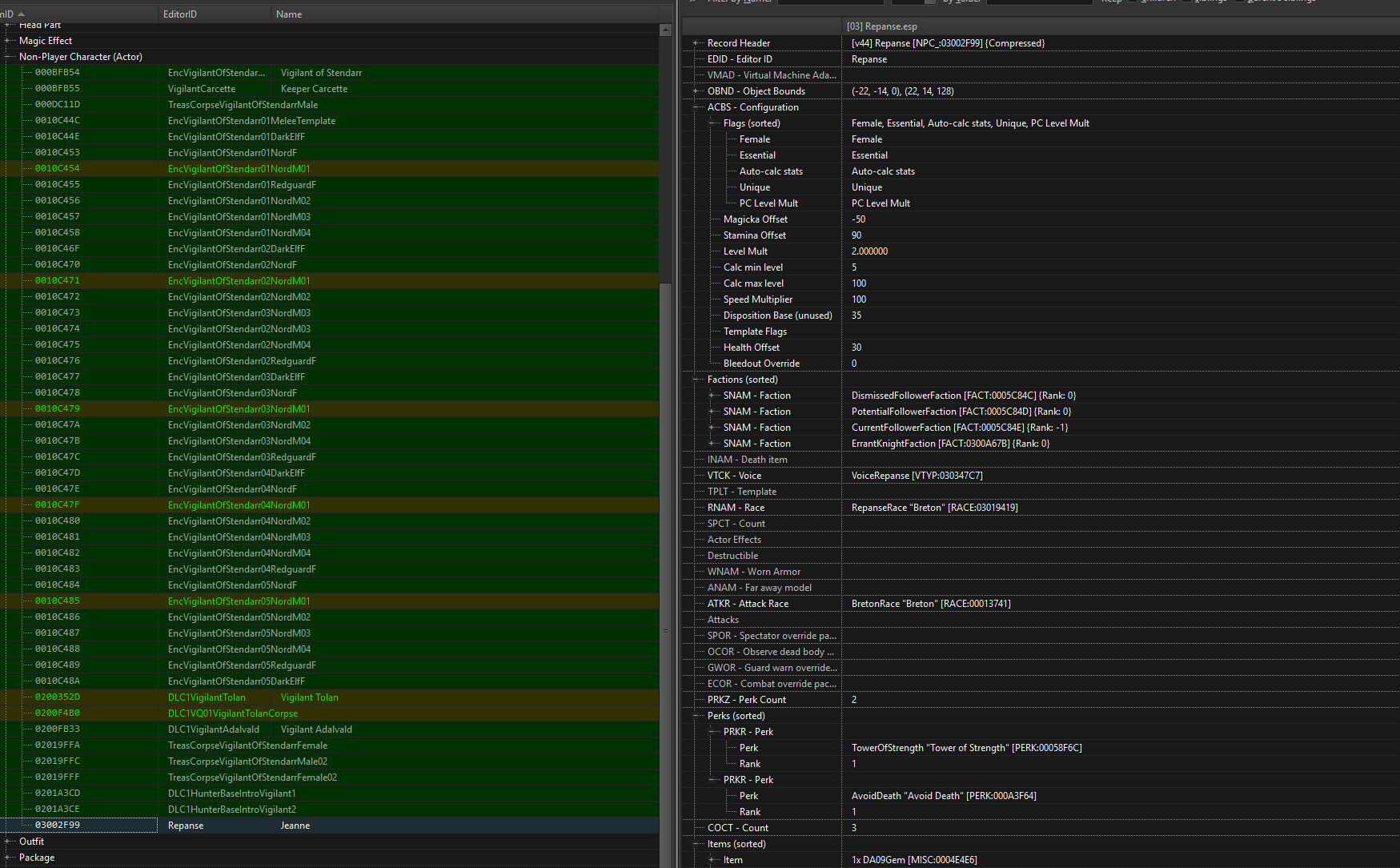
Task: Expand the ErrantKnightFaction SNAM entry
Action: pyautogui.click(x=712, y=444)
